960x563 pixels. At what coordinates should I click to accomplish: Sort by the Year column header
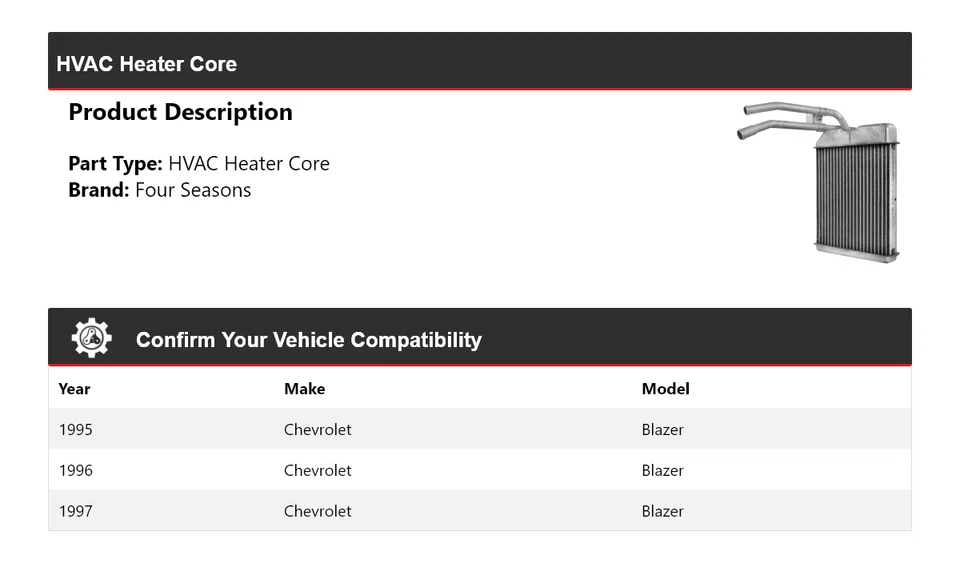click(x=74, y=389)
